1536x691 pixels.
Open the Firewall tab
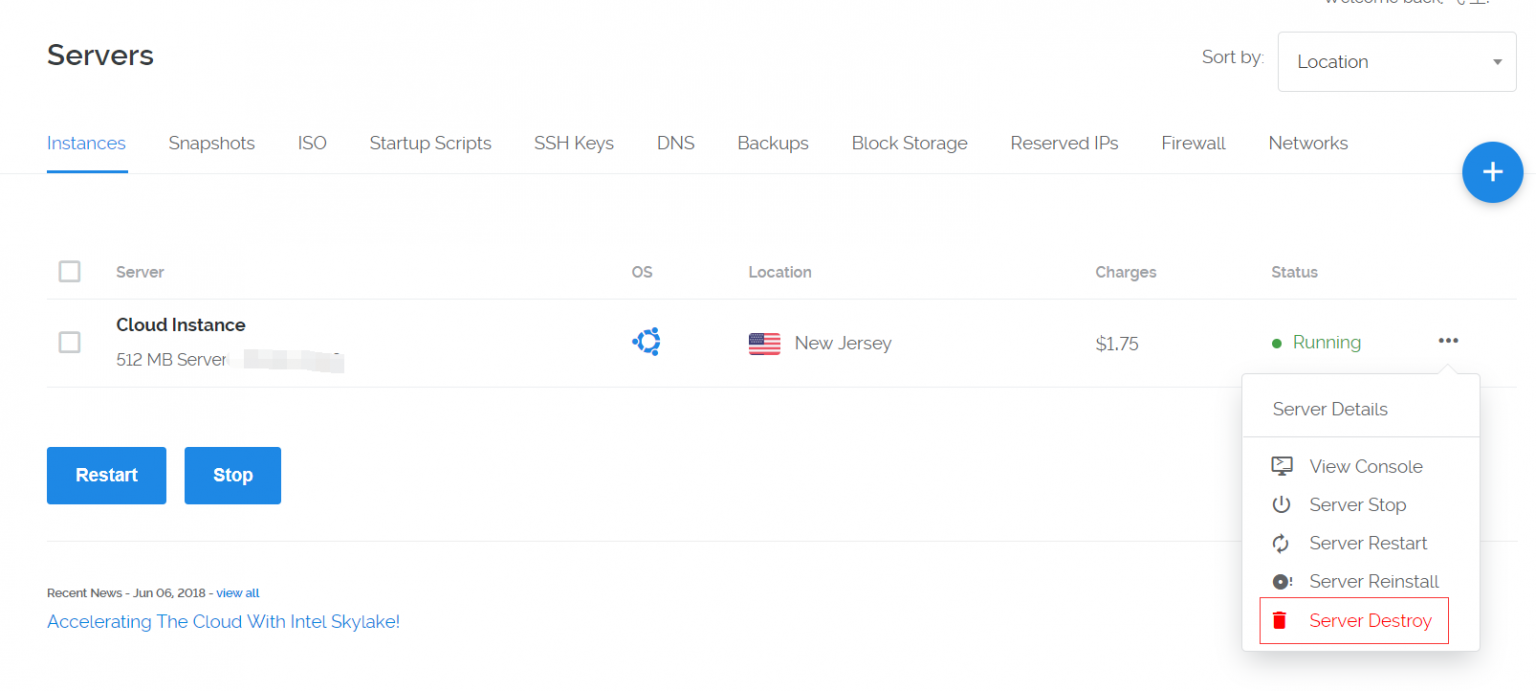pyautogui.click(x=1193, y=143)
